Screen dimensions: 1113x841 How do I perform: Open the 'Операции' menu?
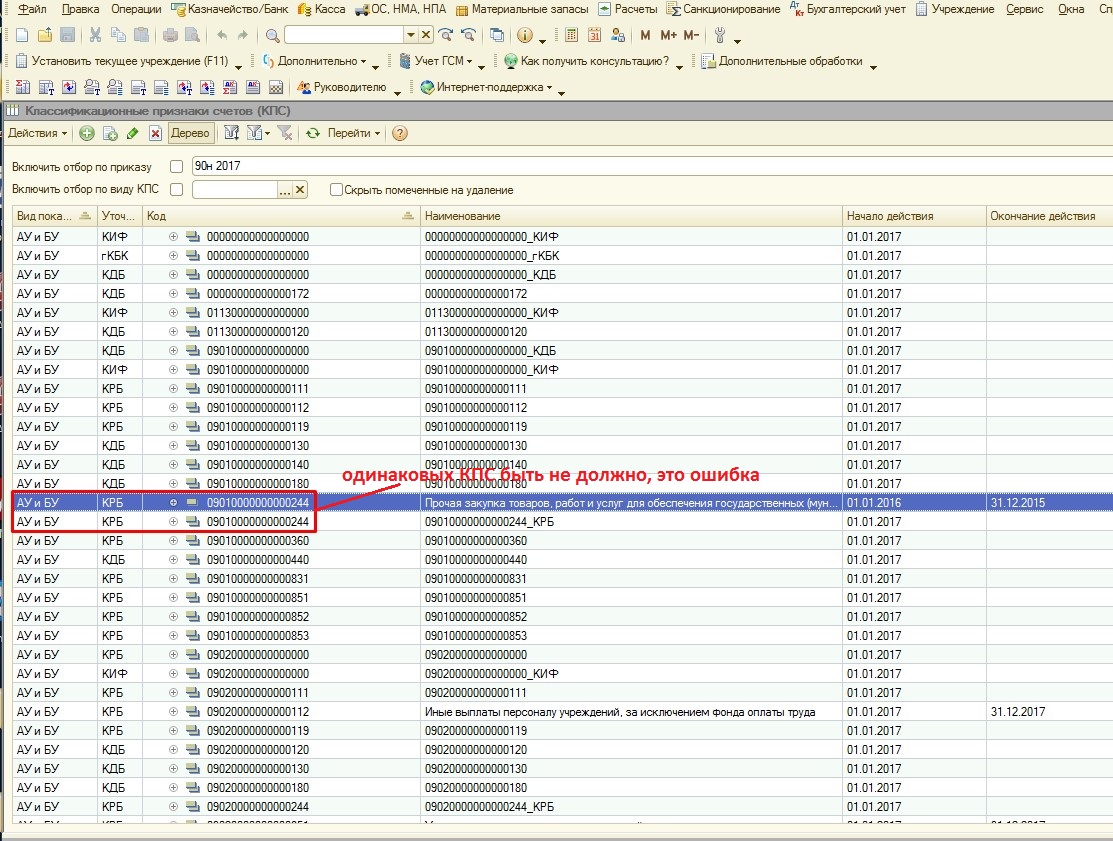click(x=137, y=9)
